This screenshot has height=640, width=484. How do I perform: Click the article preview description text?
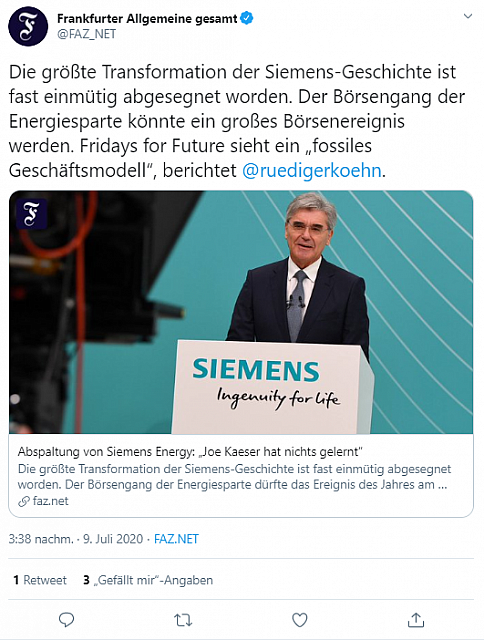234,477
